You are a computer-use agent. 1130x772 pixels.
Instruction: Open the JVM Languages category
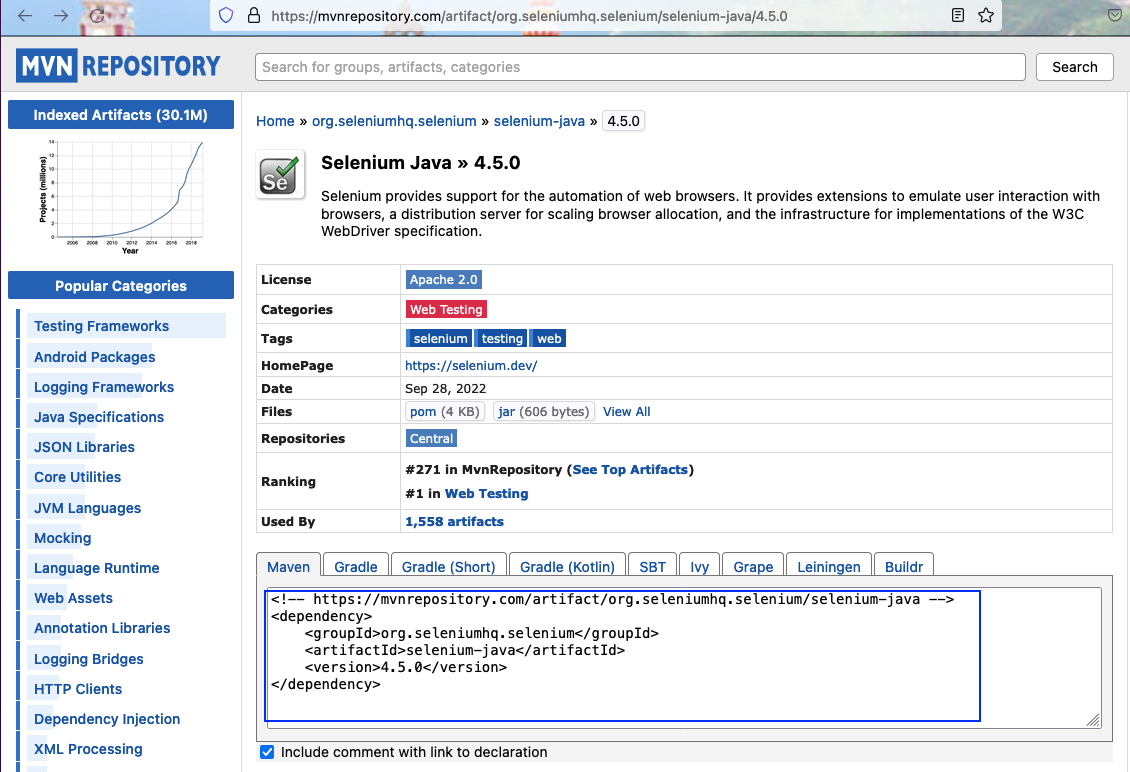87,508
